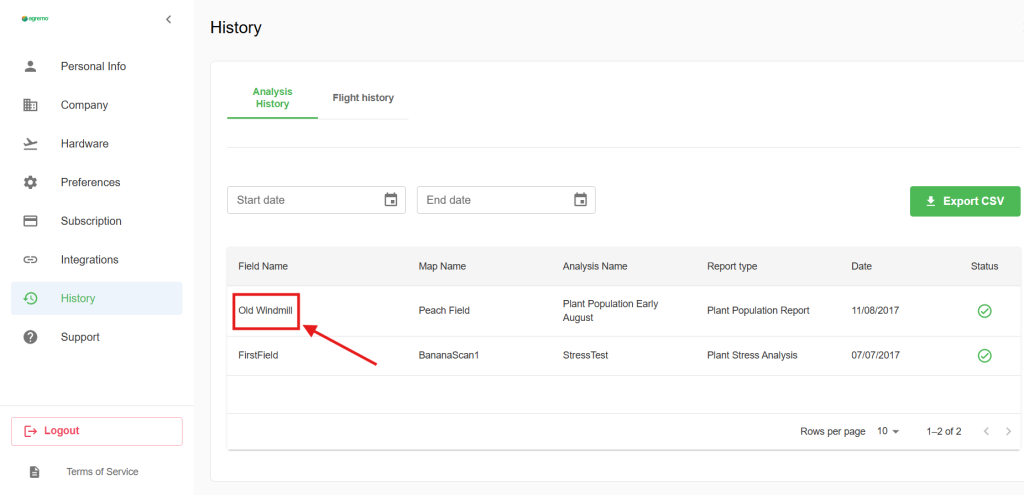Click the Start date input field

[305, 200]
